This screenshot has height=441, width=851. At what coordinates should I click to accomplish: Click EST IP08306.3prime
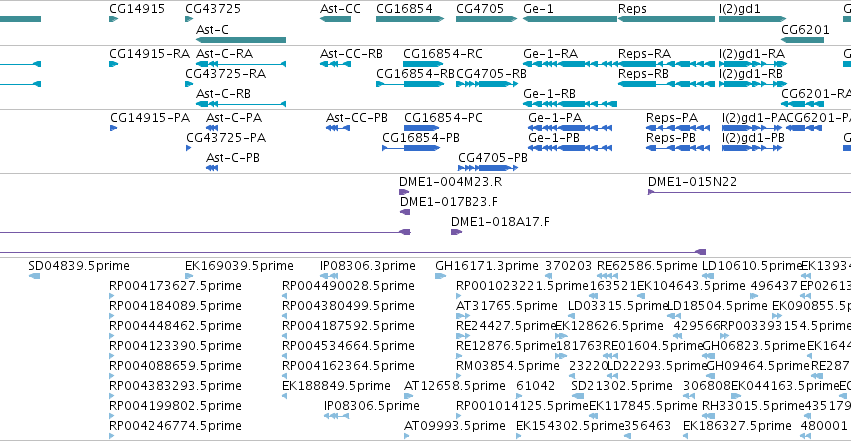click(368, 266)
